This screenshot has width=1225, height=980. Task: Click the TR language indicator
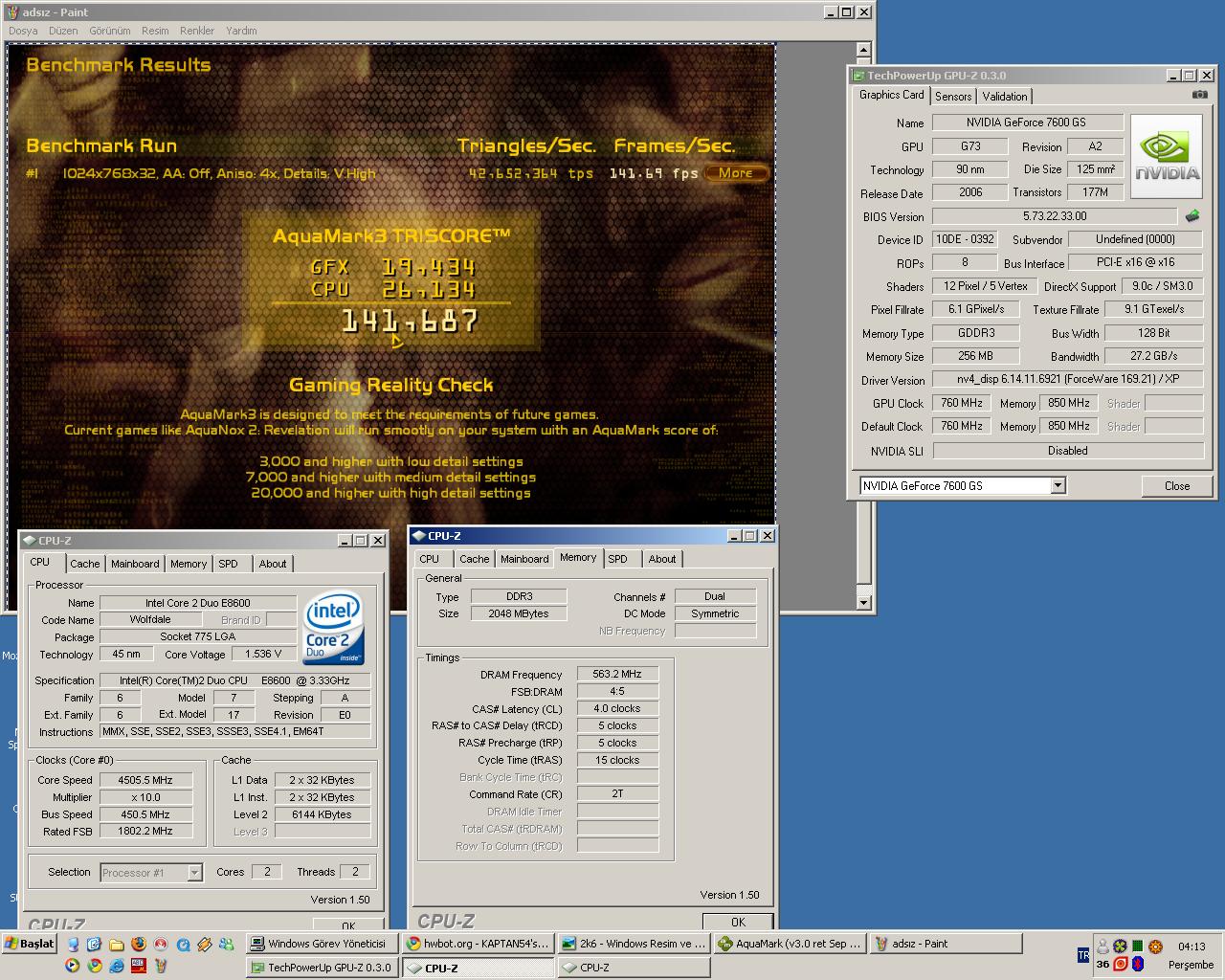[x=1083, y=955]
